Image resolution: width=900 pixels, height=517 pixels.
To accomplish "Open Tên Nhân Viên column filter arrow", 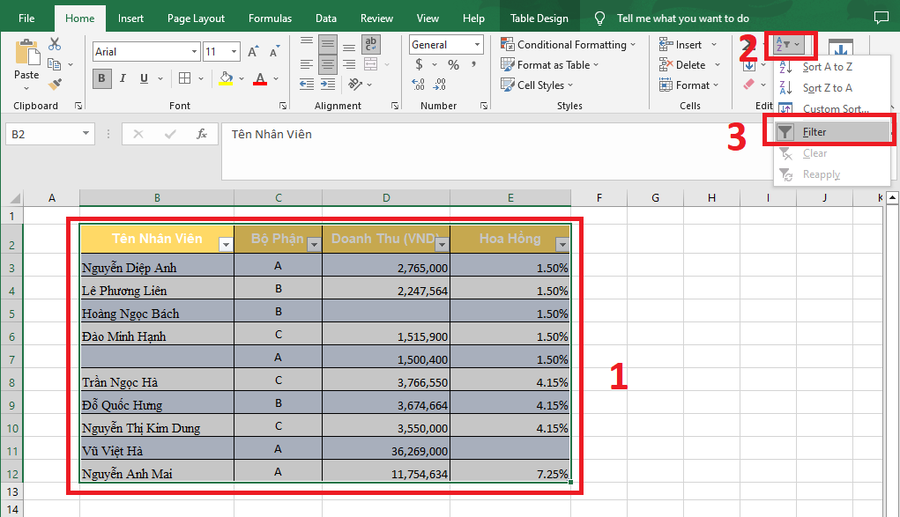I will coord(226,245).
